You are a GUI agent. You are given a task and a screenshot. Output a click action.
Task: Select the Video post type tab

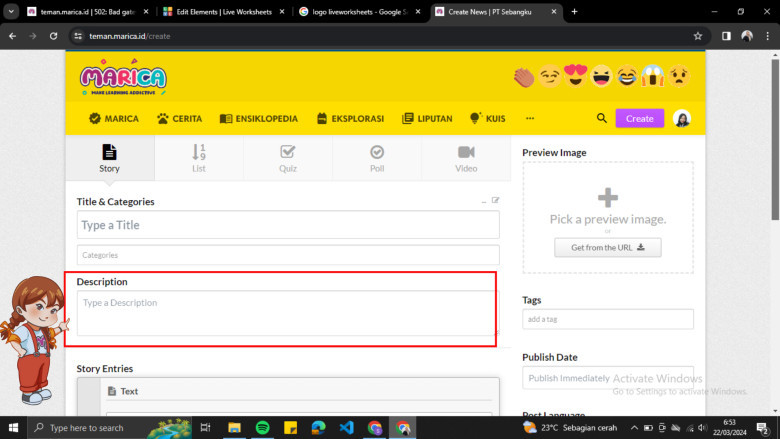coord(466,158)
